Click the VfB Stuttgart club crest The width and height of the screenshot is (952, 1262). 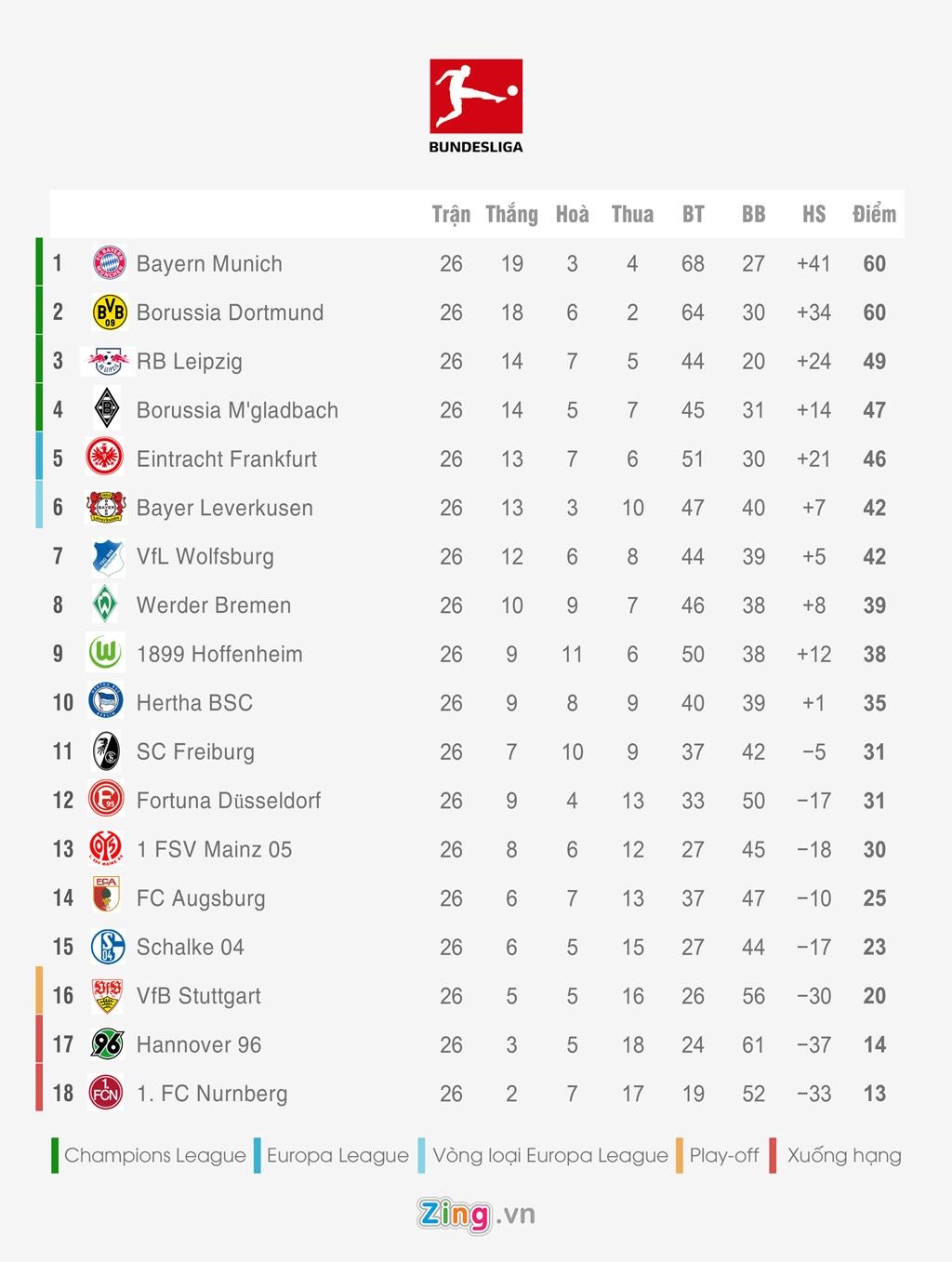[x=107, y=995]
